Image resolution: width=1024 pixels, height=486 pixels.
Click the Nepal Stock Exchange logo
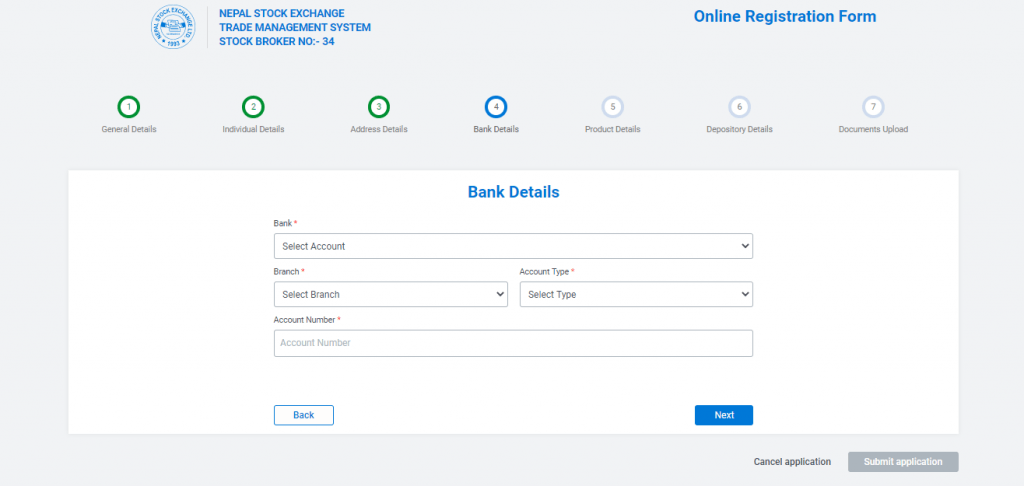(174, 28)
